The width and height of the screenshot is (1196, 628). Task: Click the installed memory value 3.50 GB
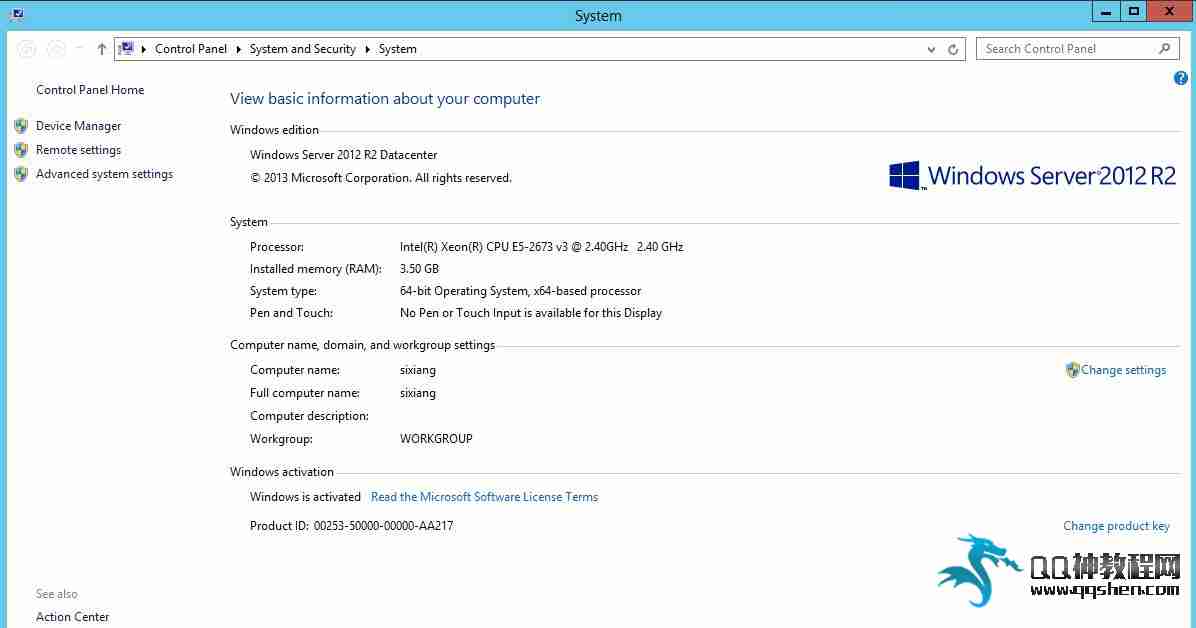(420, 269)
